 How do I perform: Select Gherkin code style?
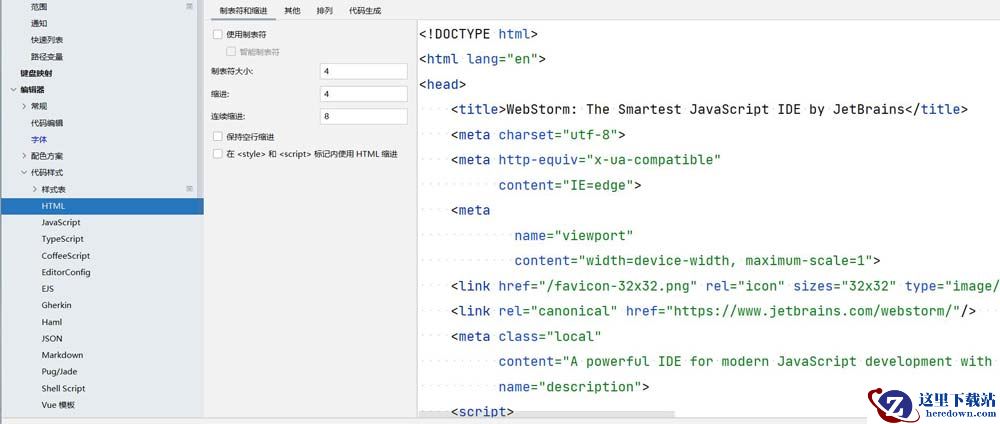[57, 305]
